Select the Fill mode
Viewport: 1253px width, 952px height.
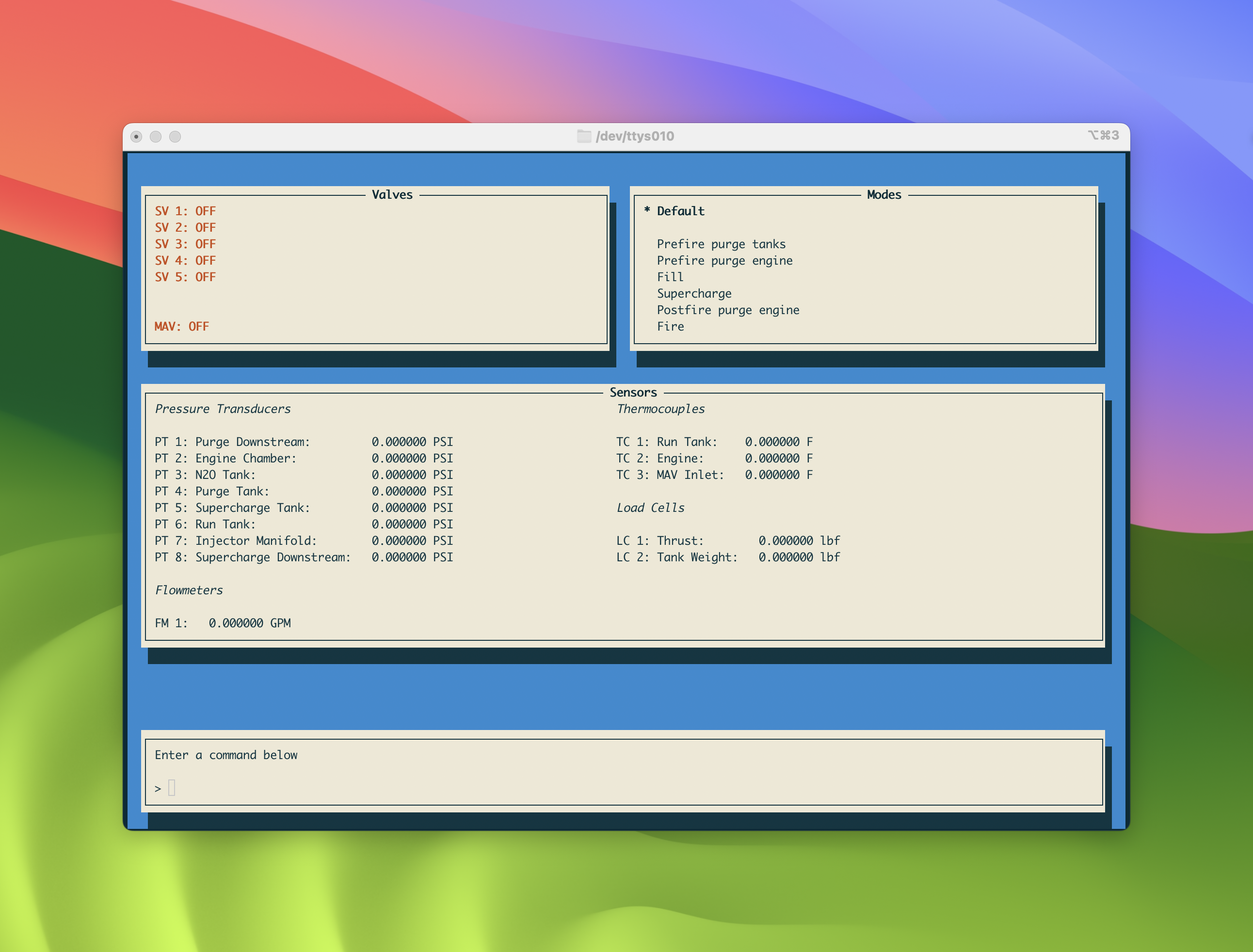pyautogui.click(x=671, y=277)
